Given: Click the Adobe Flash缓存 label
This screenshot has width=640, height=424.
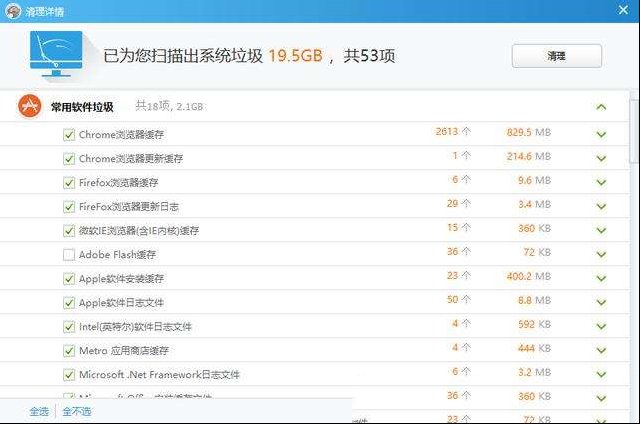Looking at the screenshot, I should pyautogui.click(x=118, y=255).
